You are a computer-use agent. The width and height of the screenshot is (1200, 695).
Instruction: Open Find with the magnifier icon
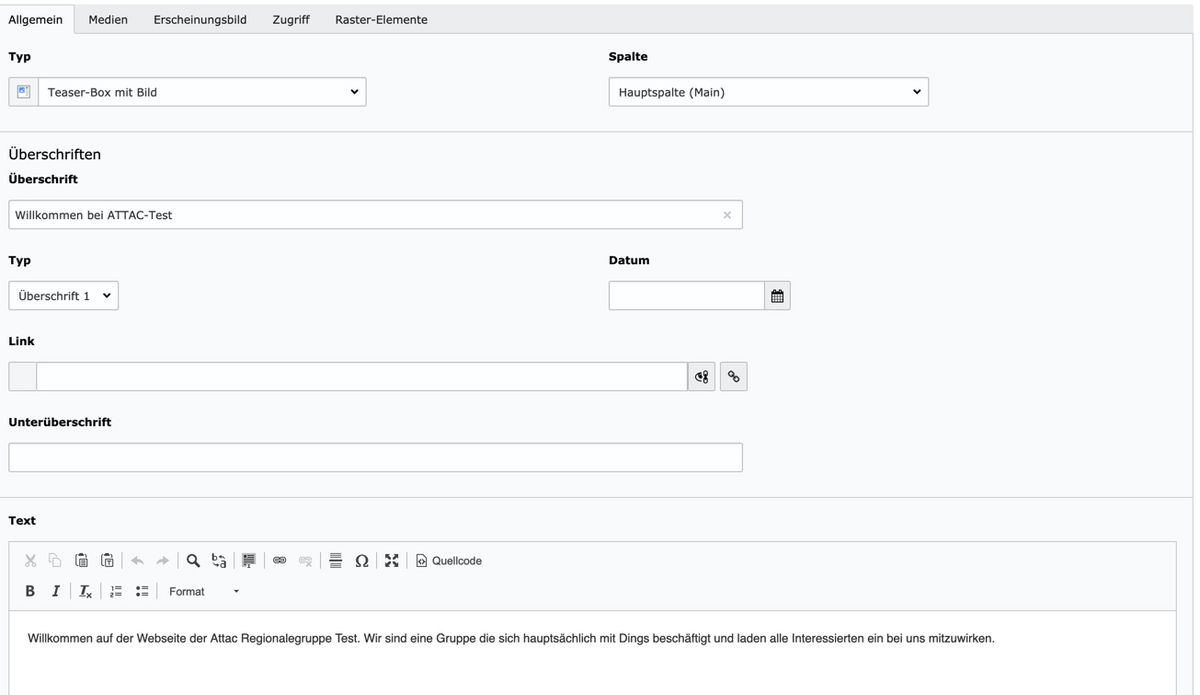pos(193,561)
